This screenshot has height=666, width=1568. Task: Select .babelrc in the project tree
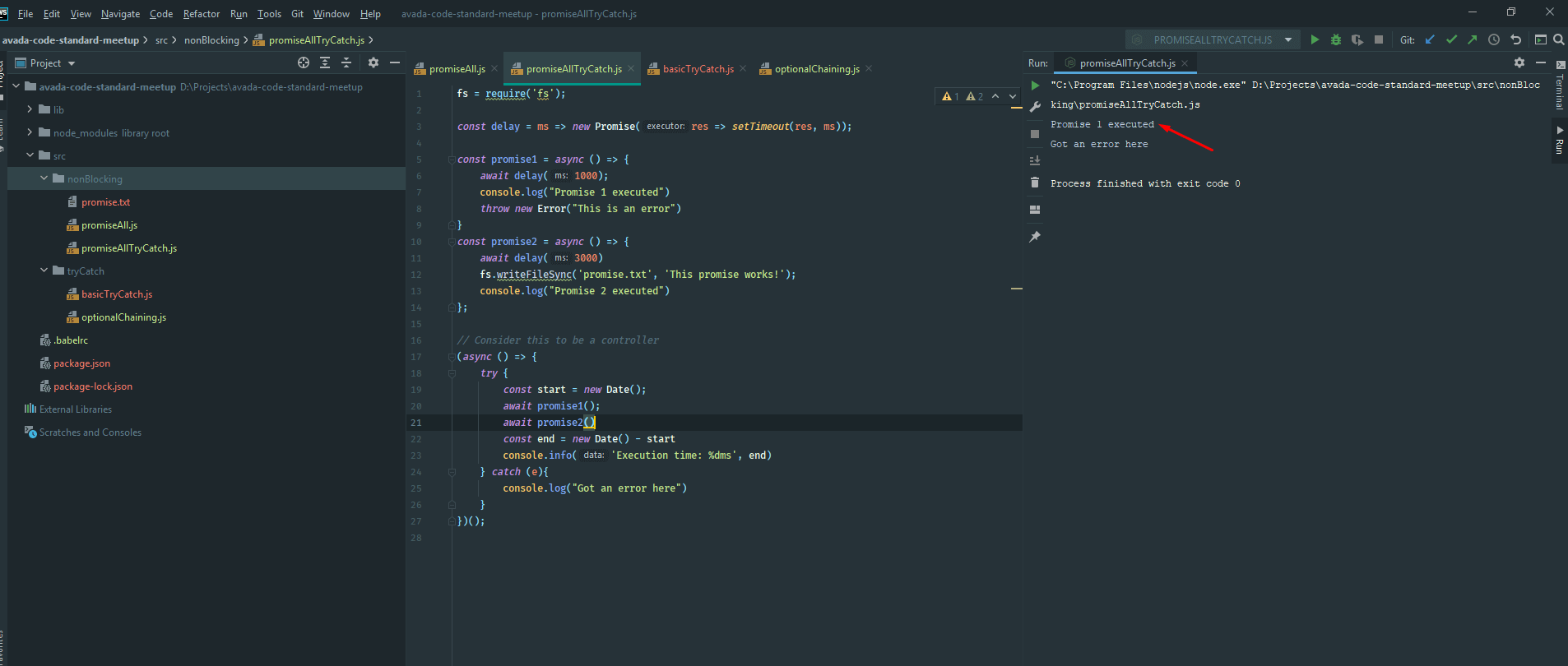(71, 340)
